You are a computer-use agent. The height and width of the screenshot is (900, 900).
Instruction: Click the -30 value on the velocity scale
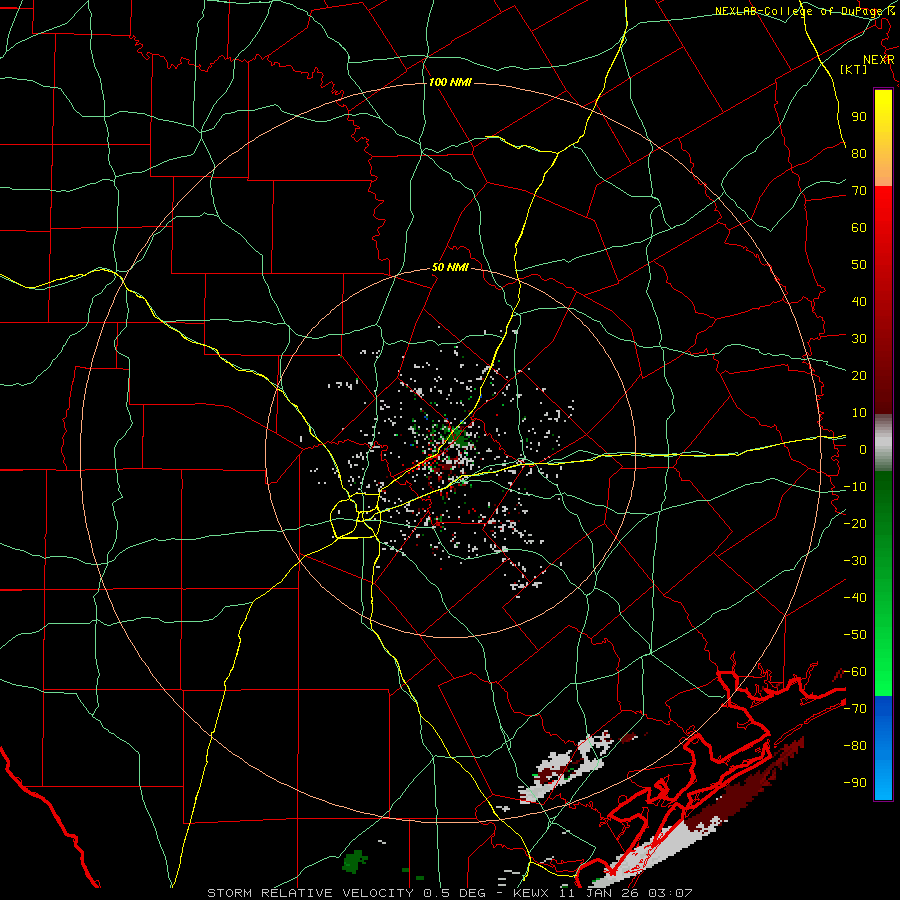point(855,561)
